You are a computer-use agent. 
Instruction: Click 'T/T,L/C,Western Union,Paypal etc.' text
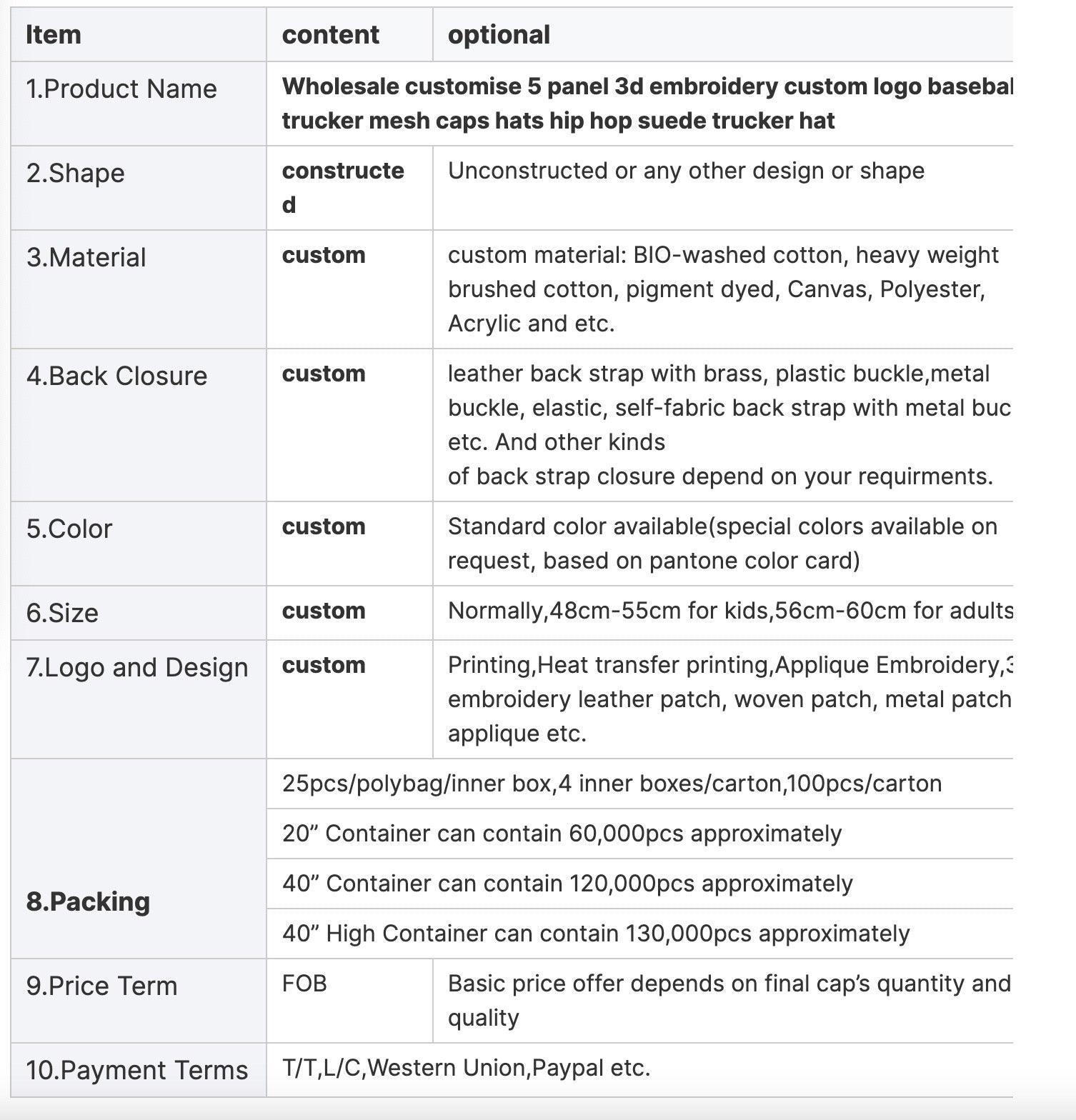(x=467, y=1068)
